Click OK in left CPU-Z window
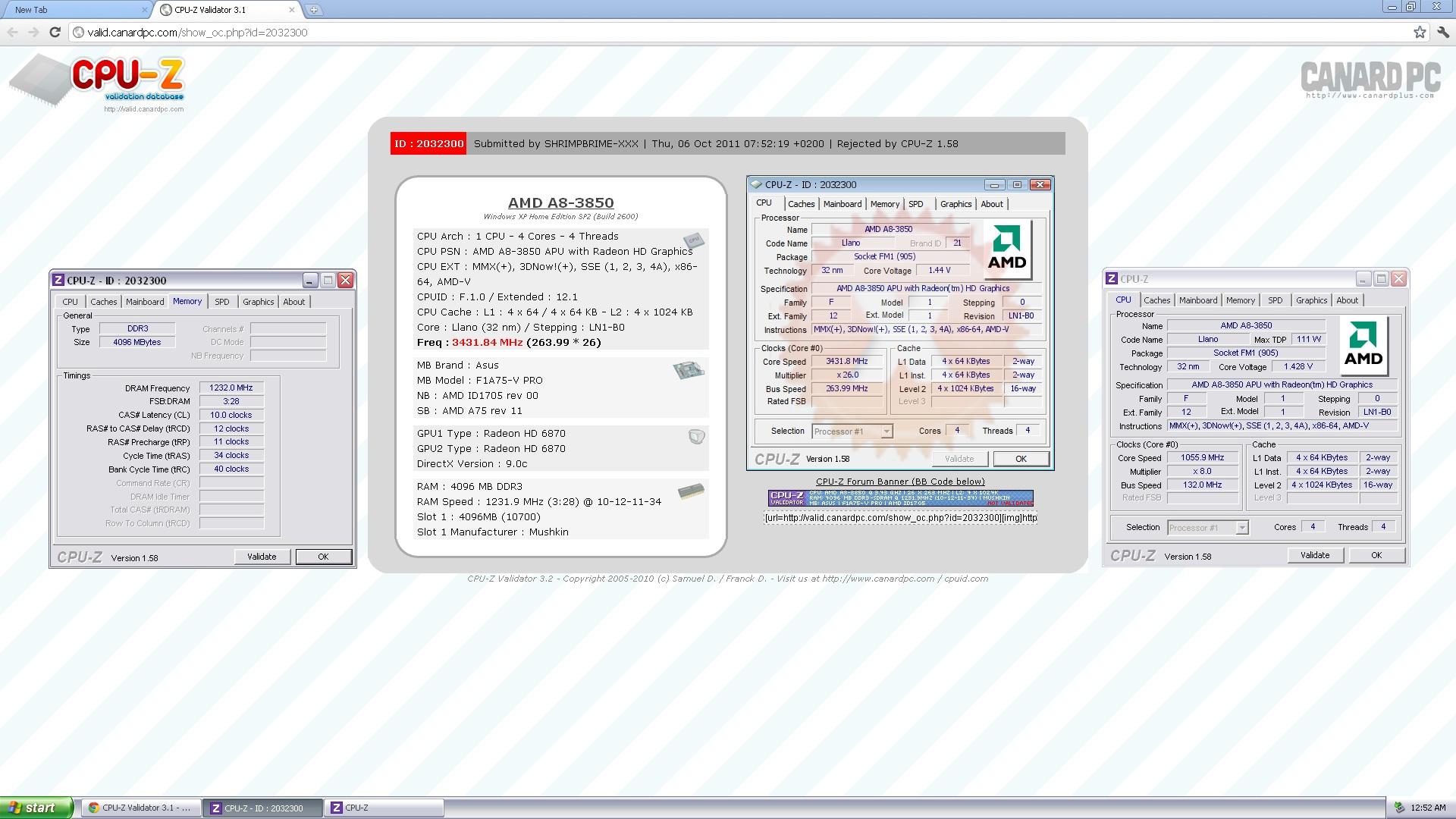This screenshot has width=1456, height=819. (x=323, y=557)
